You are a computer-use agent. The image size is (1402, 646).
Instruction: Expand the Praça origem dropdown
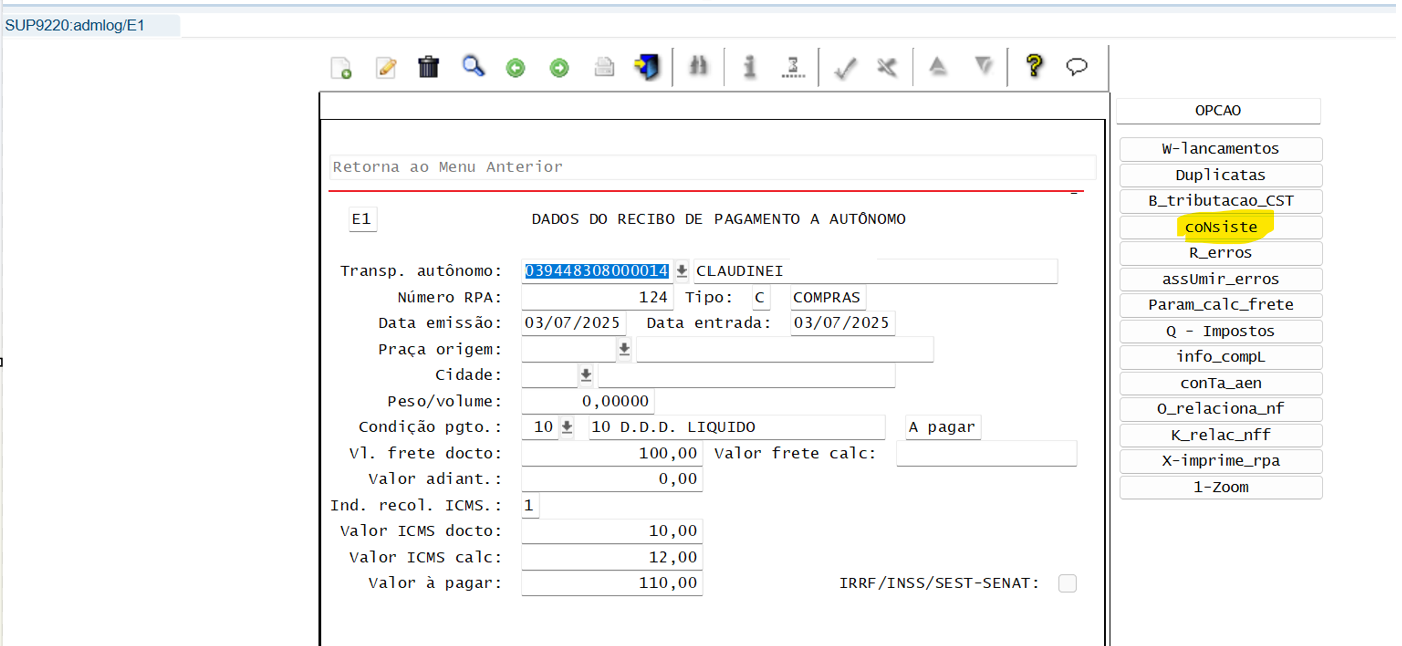[x=624, y=348]
